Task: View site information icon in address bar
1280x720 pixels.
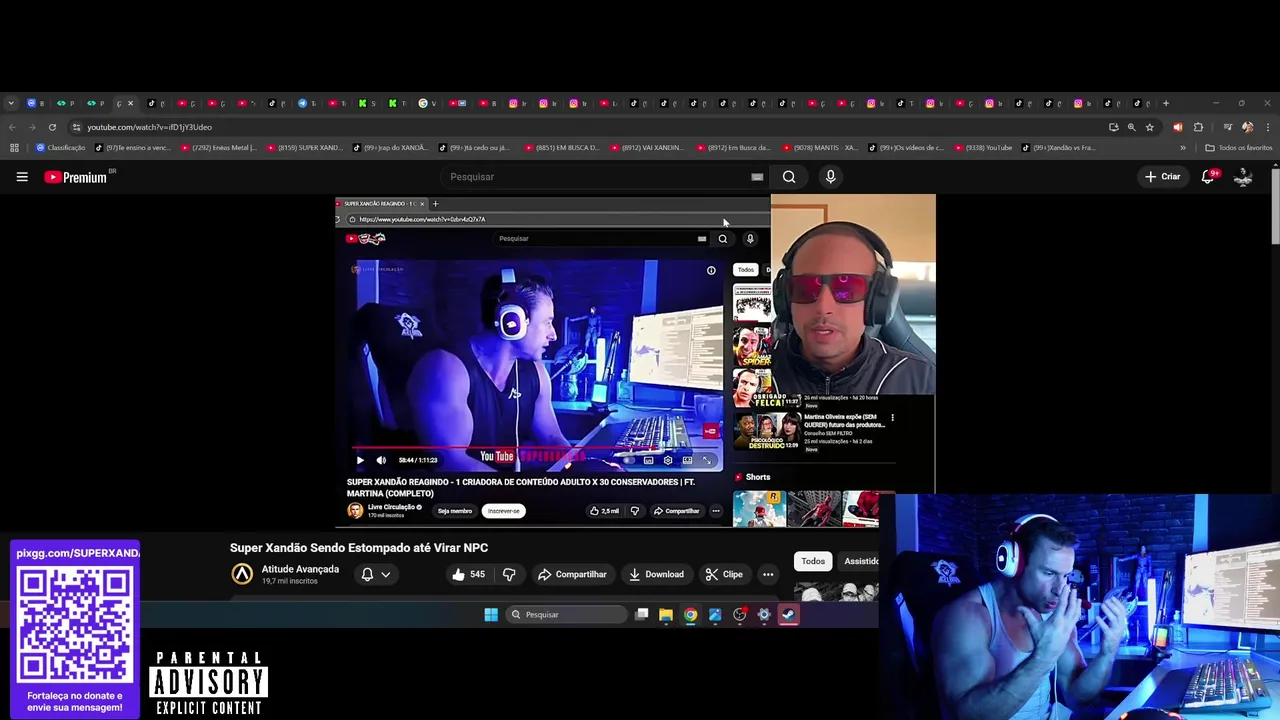Action: tap(76, 127)
